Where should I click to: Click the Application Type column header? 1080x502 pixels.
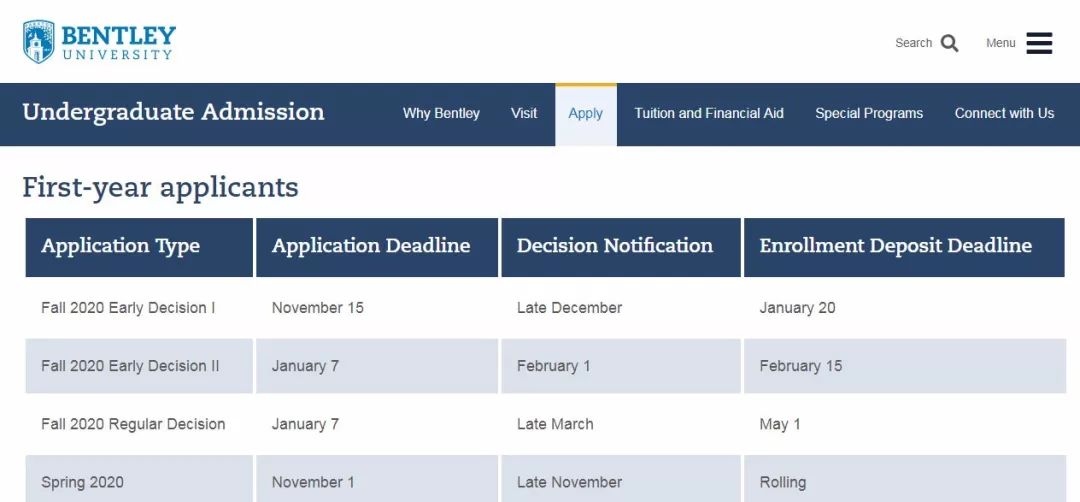coord(139,247)
